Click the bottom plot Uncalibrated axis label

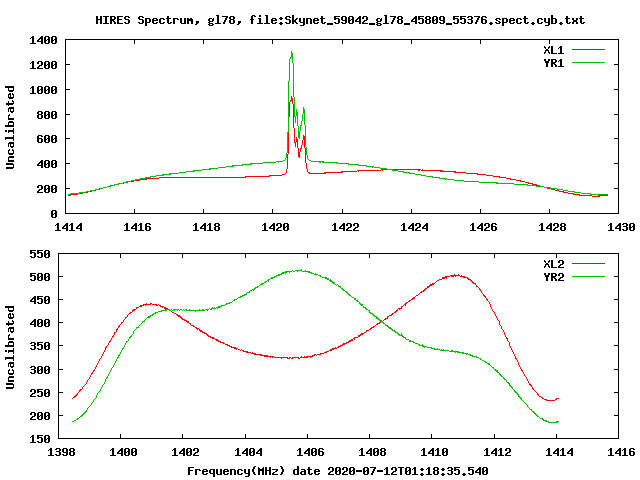click(10, 347)
